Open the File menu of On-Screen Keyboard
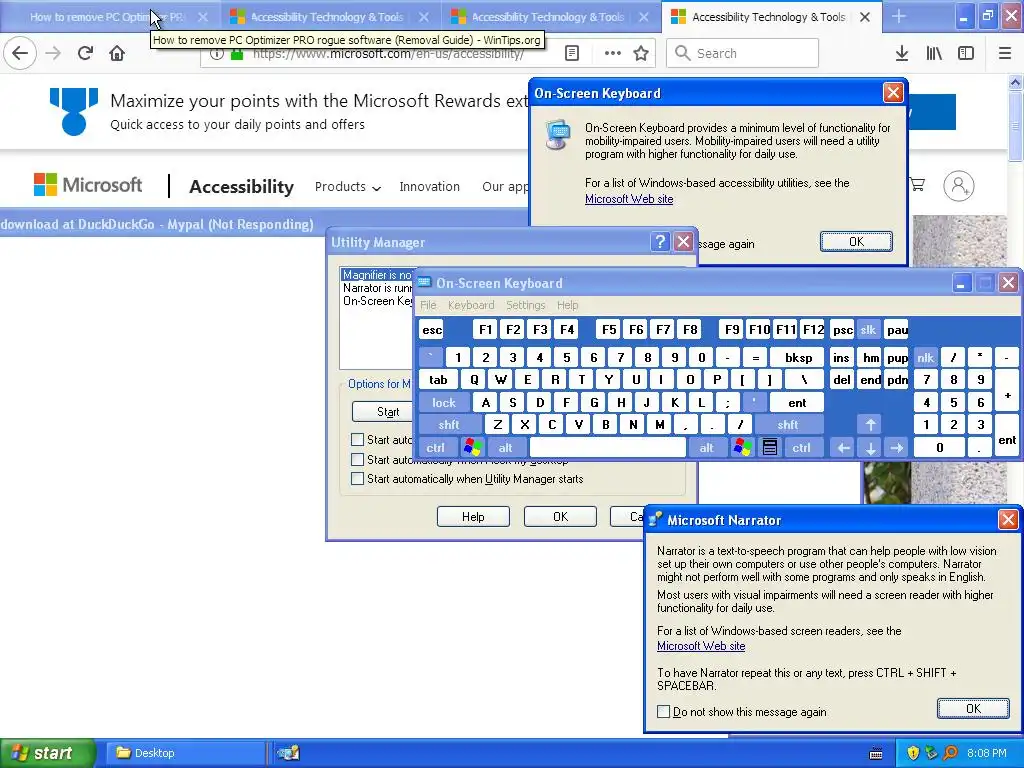 point(428,305)
